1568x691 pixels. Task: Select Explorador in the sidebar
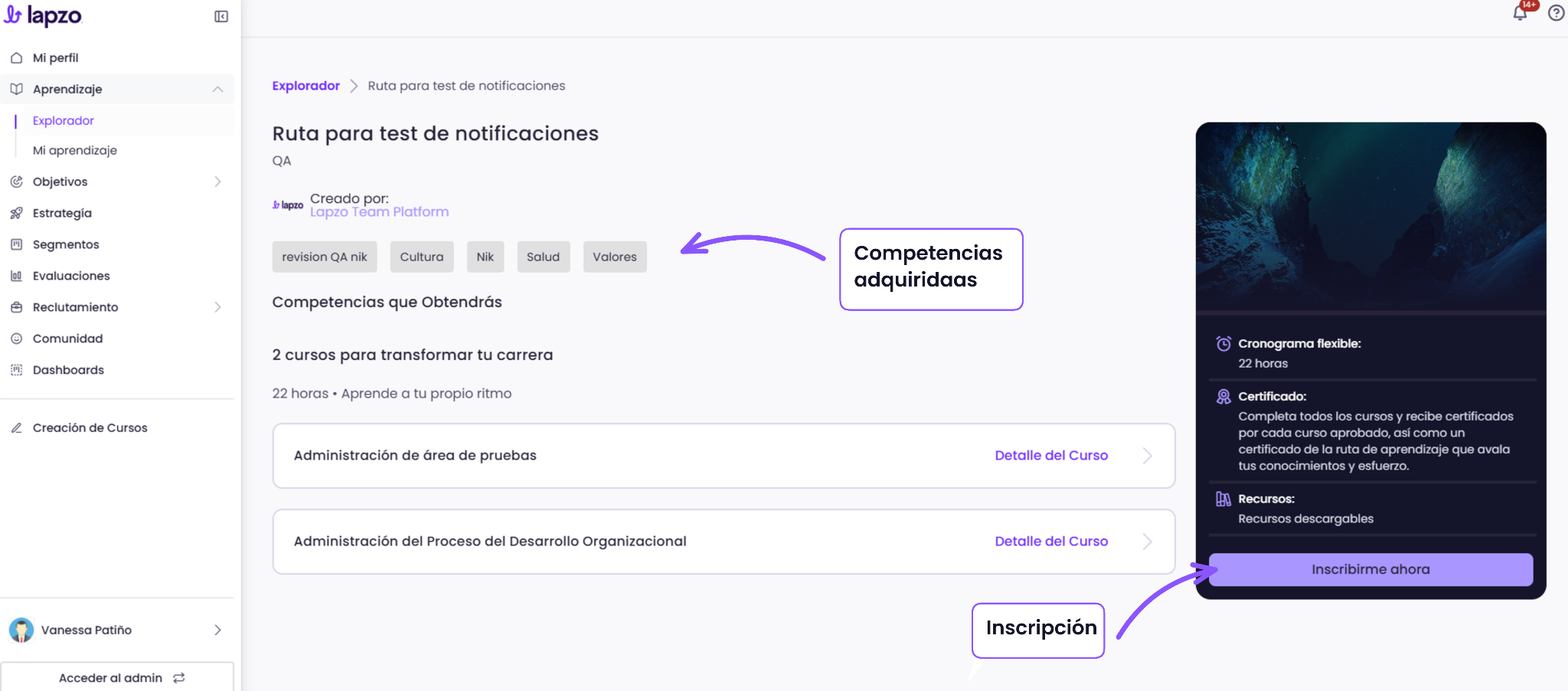64,120
